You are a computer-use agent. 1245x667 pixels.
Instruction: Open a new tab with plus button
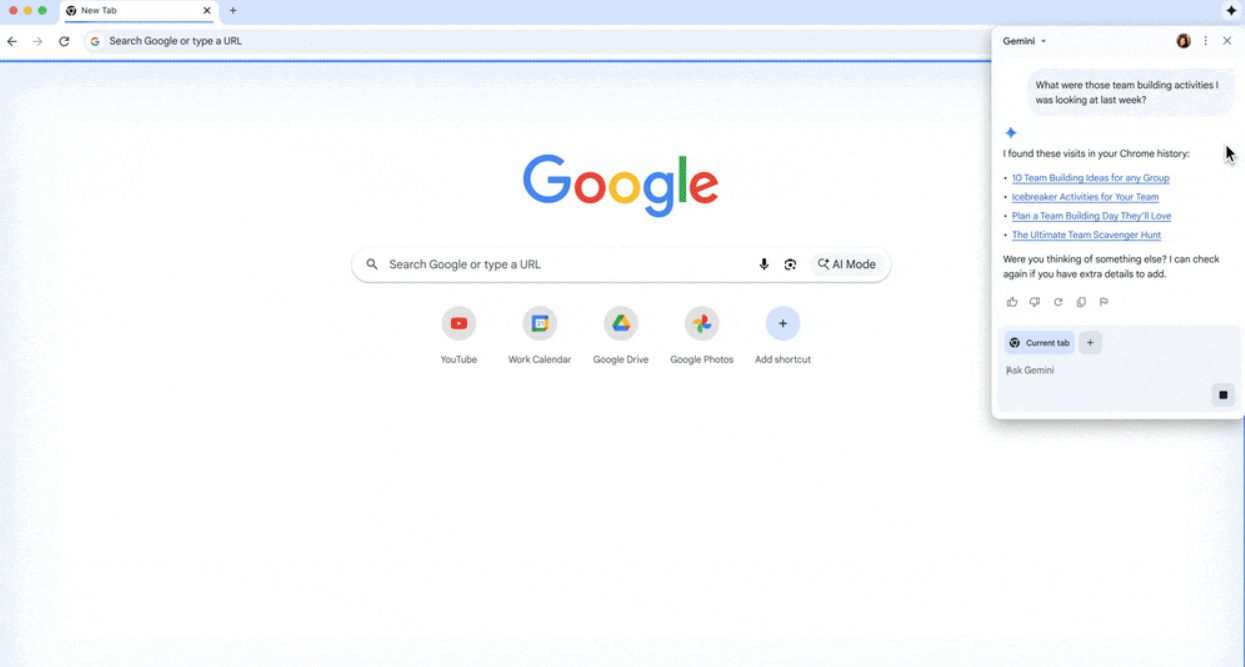(233, 11)
